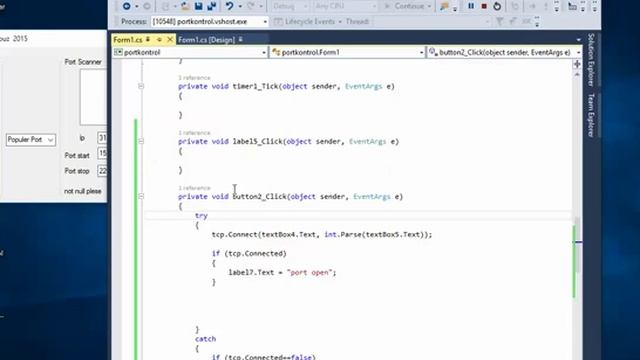Viewport: 640px width, 360px height.
Task: Collapse the label5_Click method outline
Action: pyautogui.click(x=141, y=141)
